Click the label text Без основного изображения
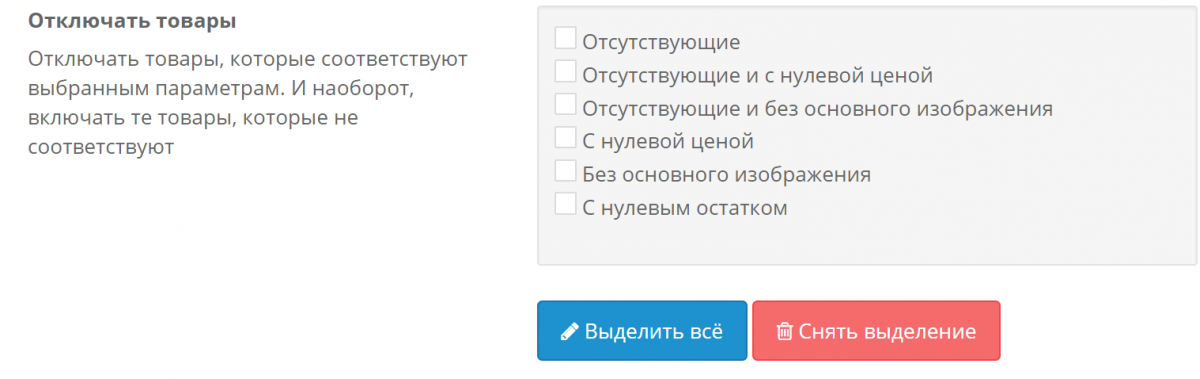This screenshot has height=379, width=1200. (726, 174)
